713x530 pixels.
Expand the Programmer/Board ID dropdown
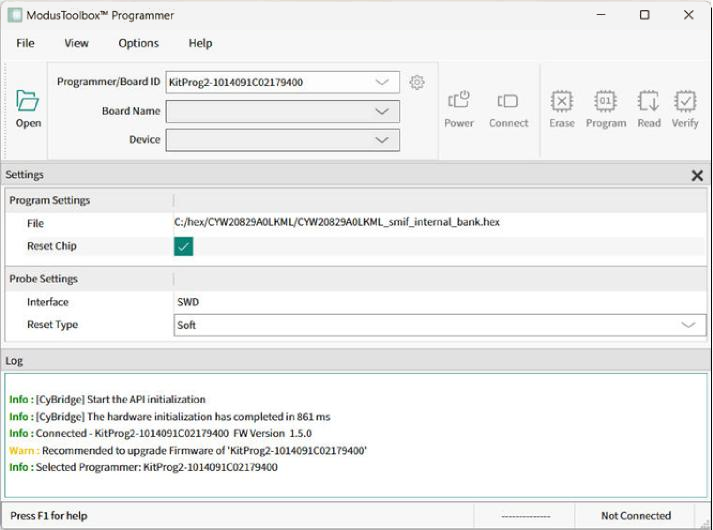click(x=382, y=82)
